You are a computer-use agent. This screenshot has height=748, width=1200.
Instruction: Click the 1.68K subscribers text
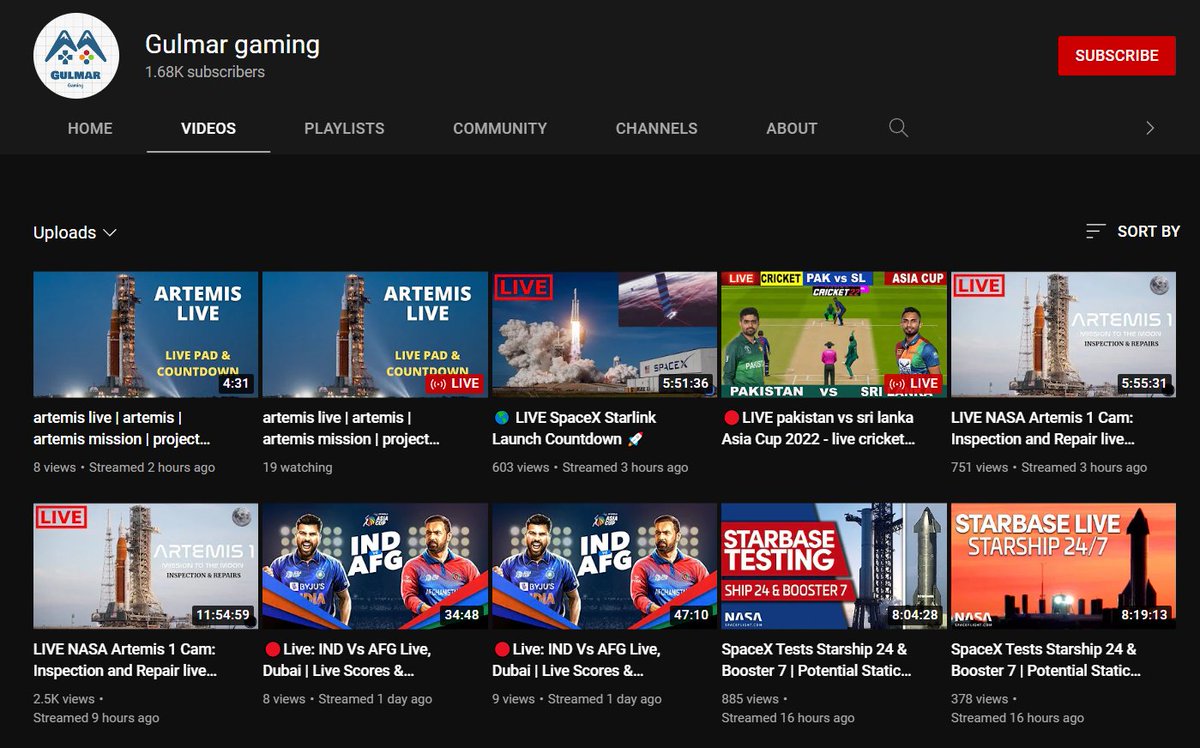click(x=205, y=72)
